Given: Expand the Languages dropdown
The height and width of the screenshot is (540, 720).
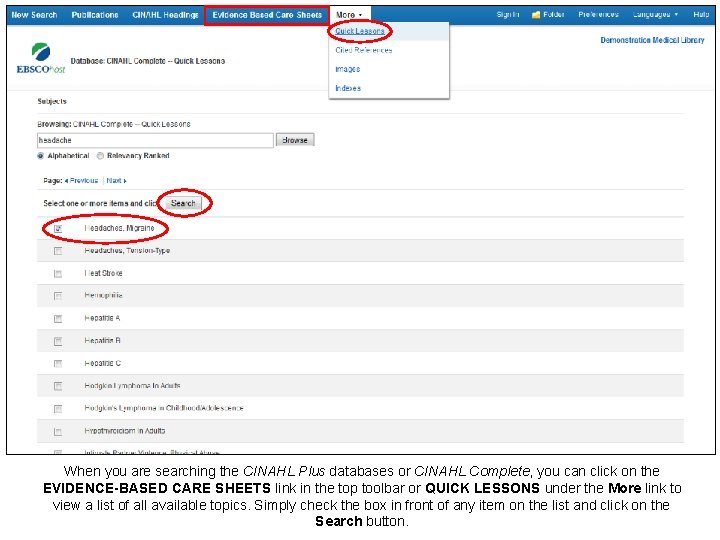Looking at the screenshot, I should [655, 15].
